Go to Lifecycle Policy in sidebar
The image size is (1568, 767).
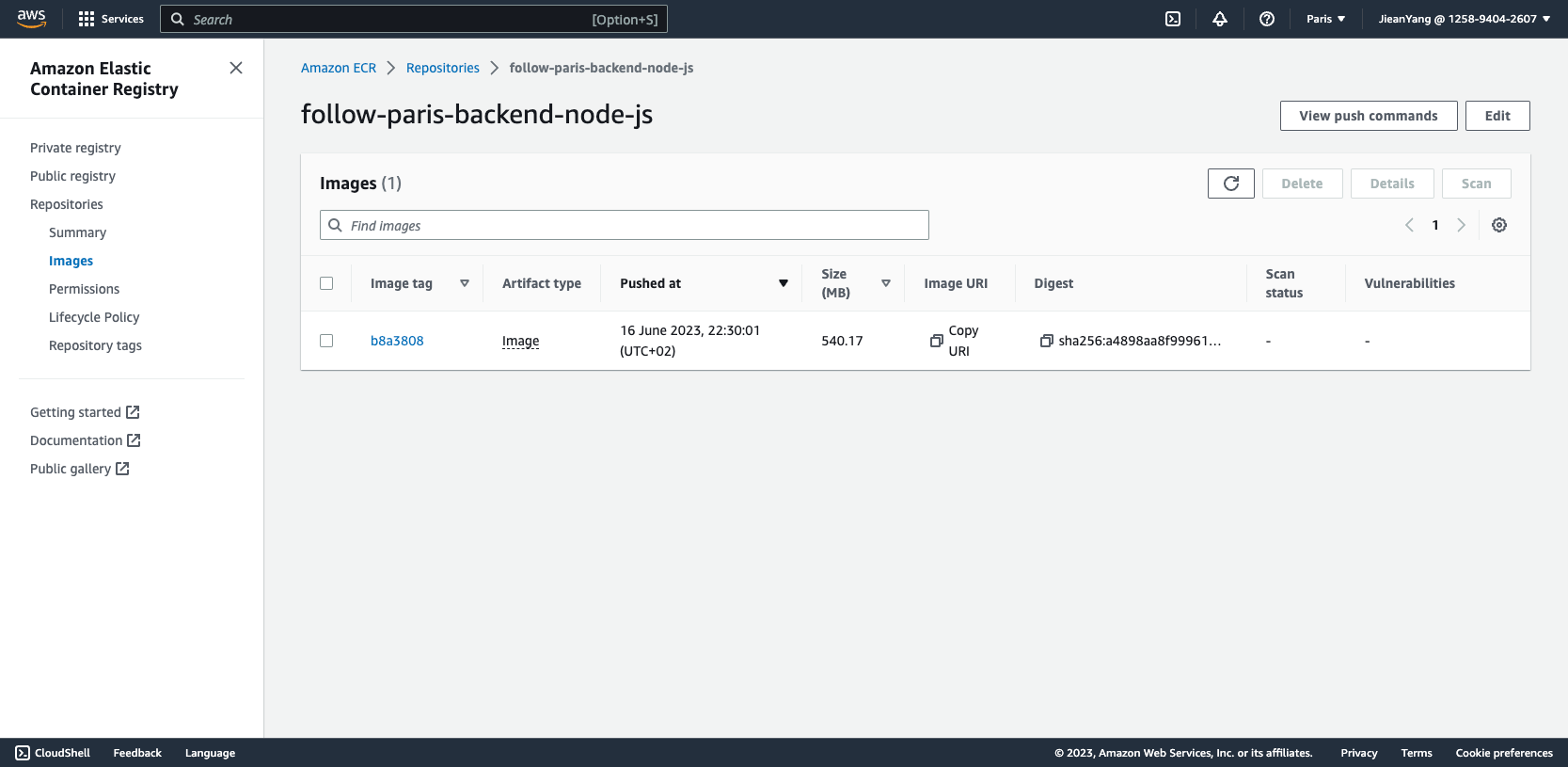(94, 317)
